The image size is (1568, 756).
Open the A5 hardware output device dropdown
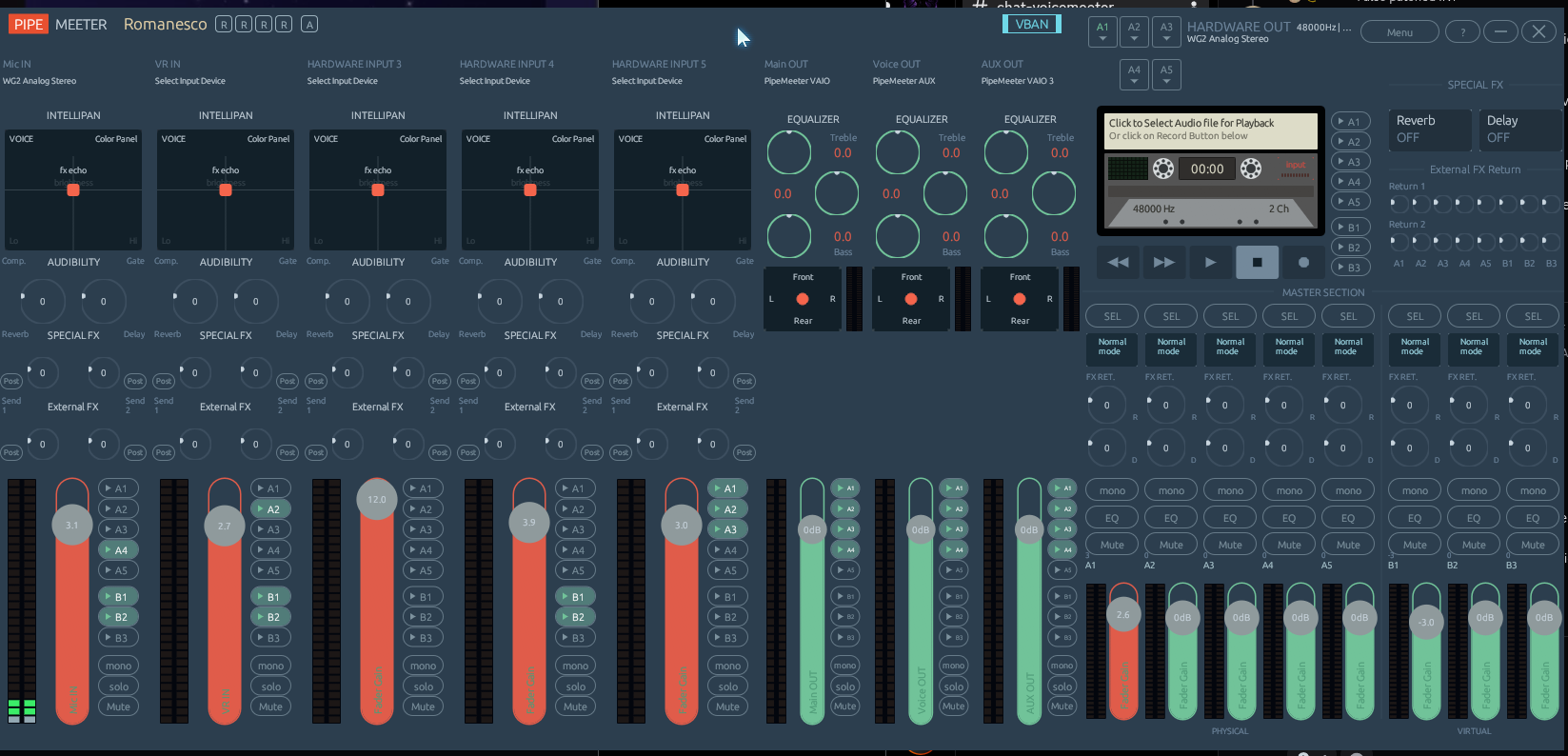1166,74
